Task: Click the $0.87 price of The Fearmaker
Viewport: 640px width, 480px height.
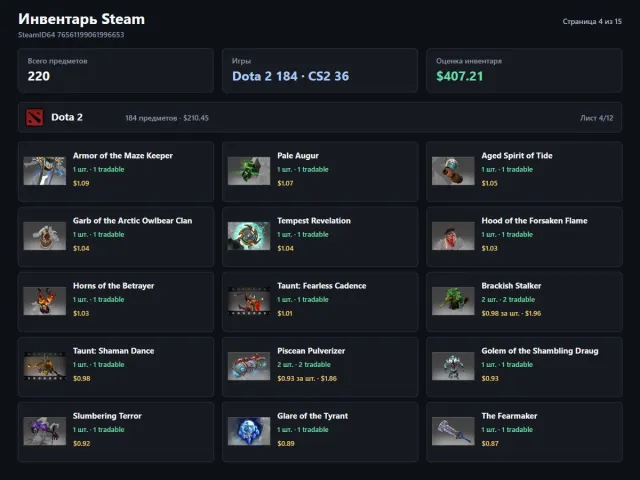Action: [x=490, y=443]
